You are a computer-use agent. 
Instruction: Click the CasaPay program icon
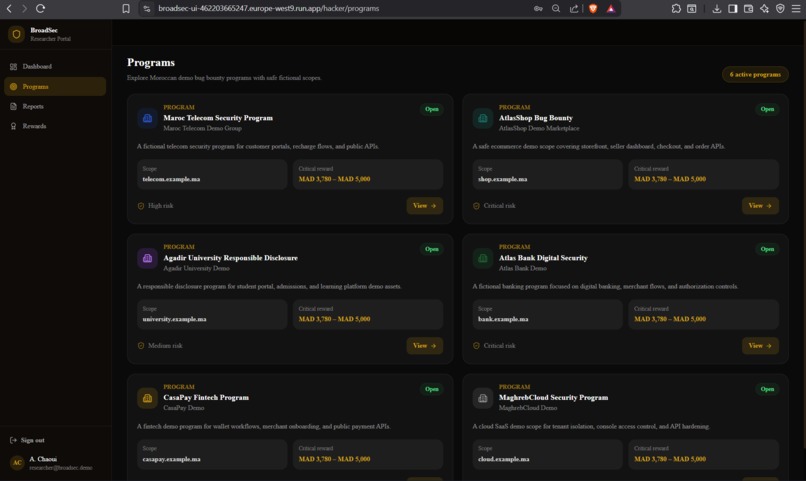147,398
